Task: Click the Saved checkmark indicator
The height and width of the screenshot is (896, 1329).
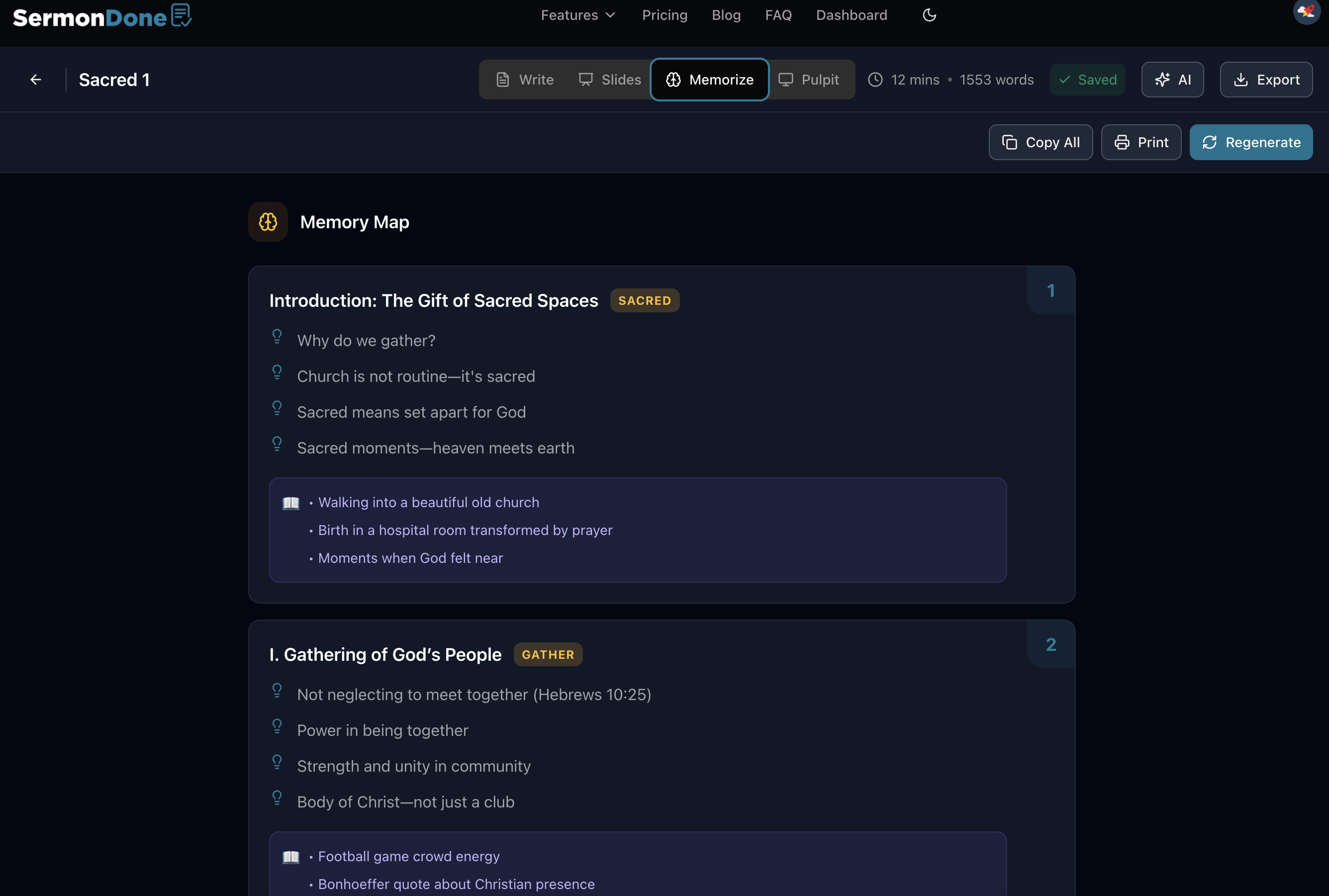Action: pos(1087,80)
